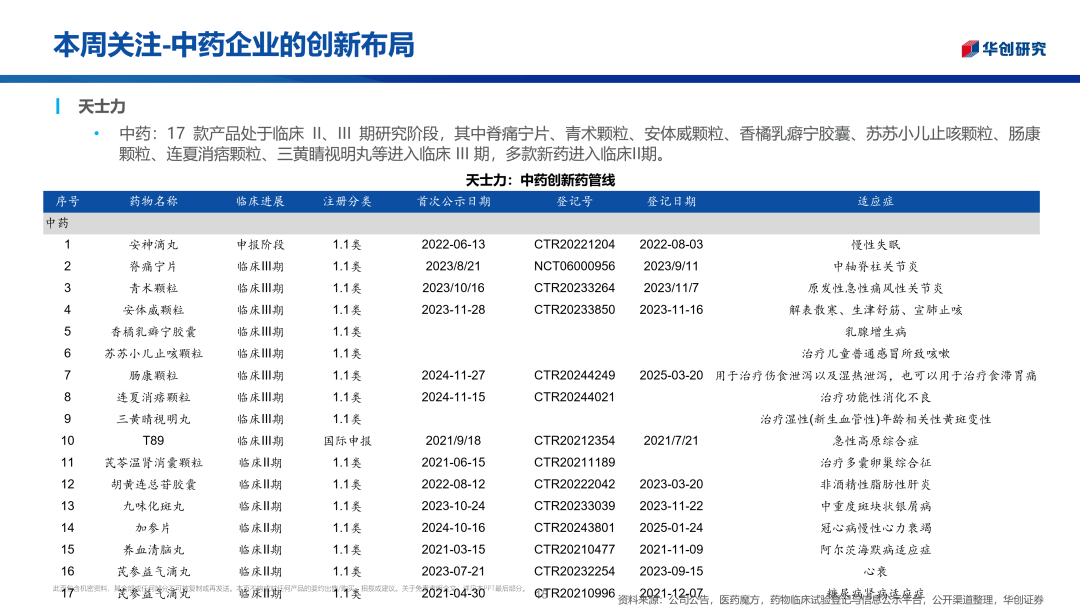Click registration number CTR20222042
This screenshot has width=1080, height=608.
[574, 484]
